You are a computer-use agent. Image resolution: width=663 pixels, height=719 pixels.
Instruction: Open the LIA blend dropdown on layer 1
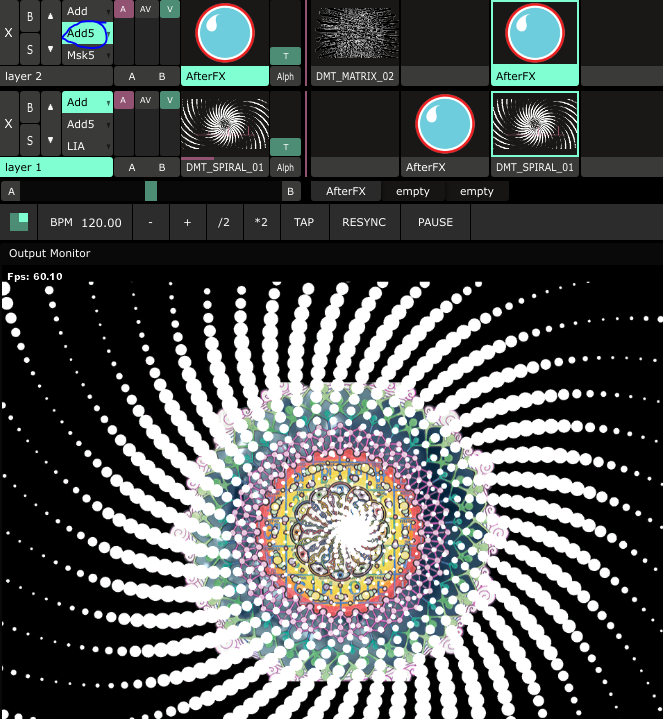point(87,146)
